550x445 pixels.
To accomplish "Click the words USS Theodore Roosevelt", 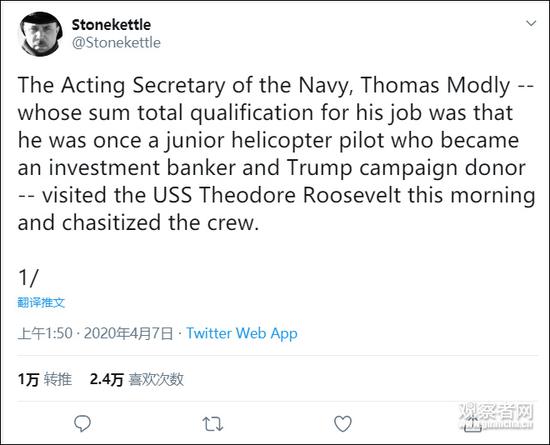I will pyautogui.click(x=277, y=195).
